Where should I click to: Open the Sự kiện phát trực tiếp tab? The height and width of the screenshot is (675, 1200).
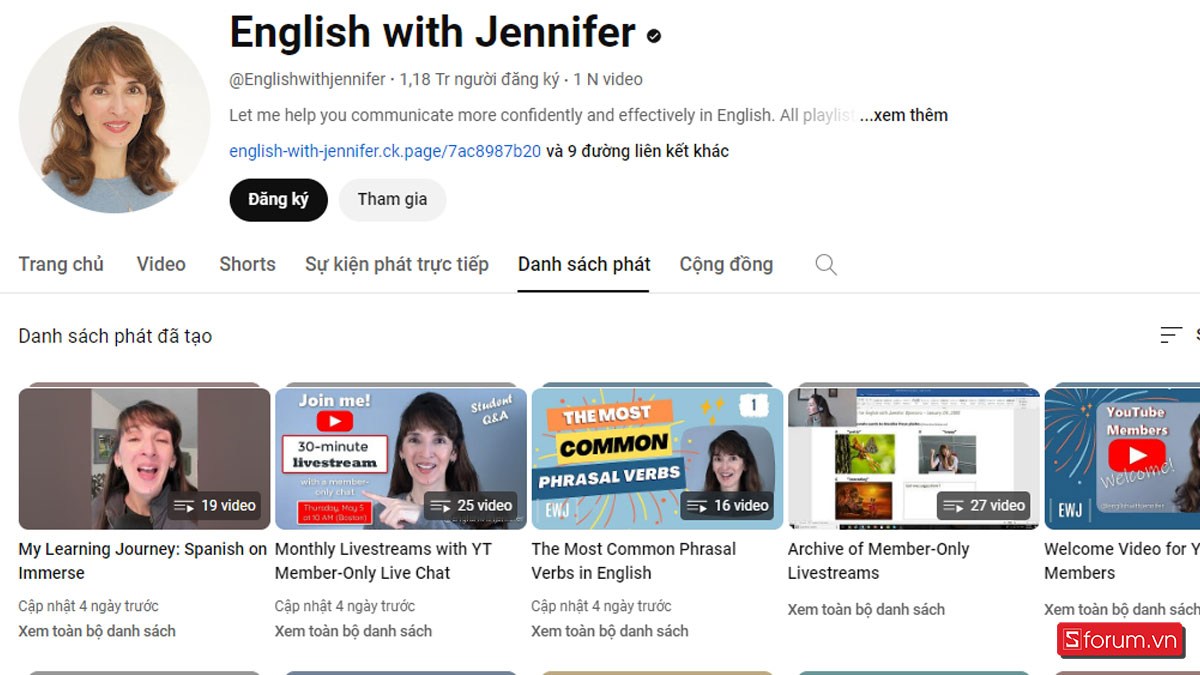397,264
